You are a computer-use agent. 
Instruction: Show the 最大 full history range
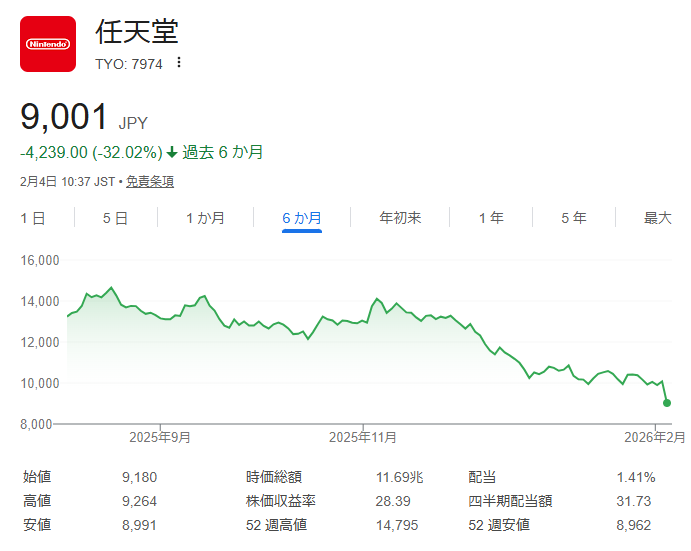[x=657, y=218]
